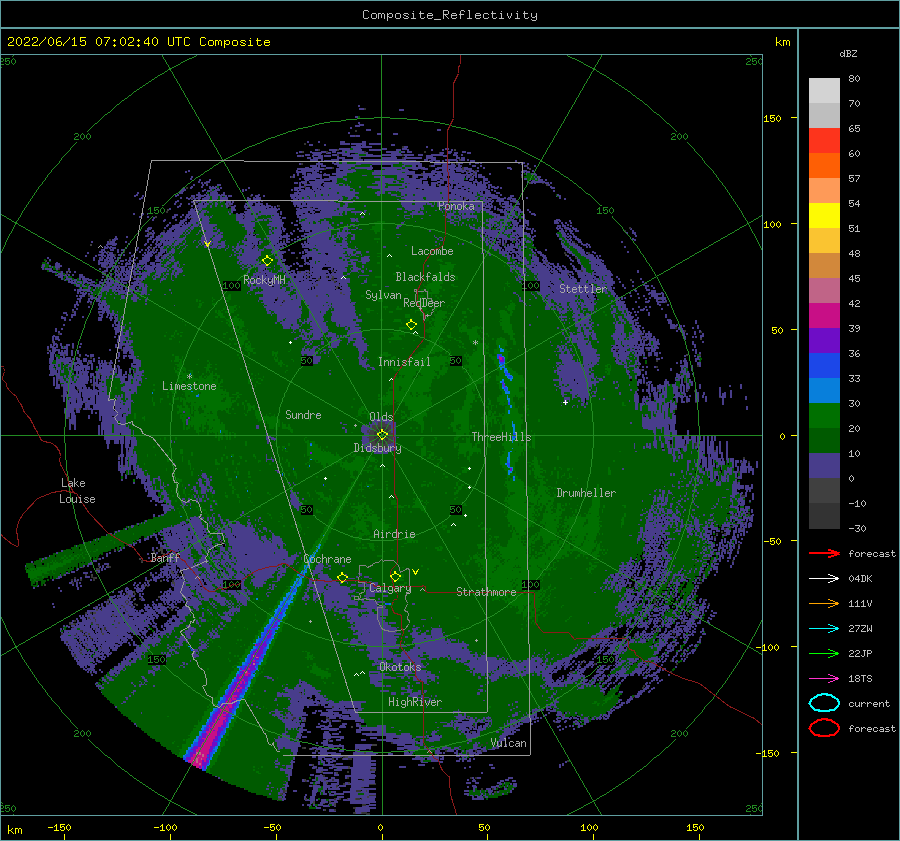Screen dimensions: 900x841
Task: Click the yellow marker near RockyMH
Action: click(x=267, y=261)
